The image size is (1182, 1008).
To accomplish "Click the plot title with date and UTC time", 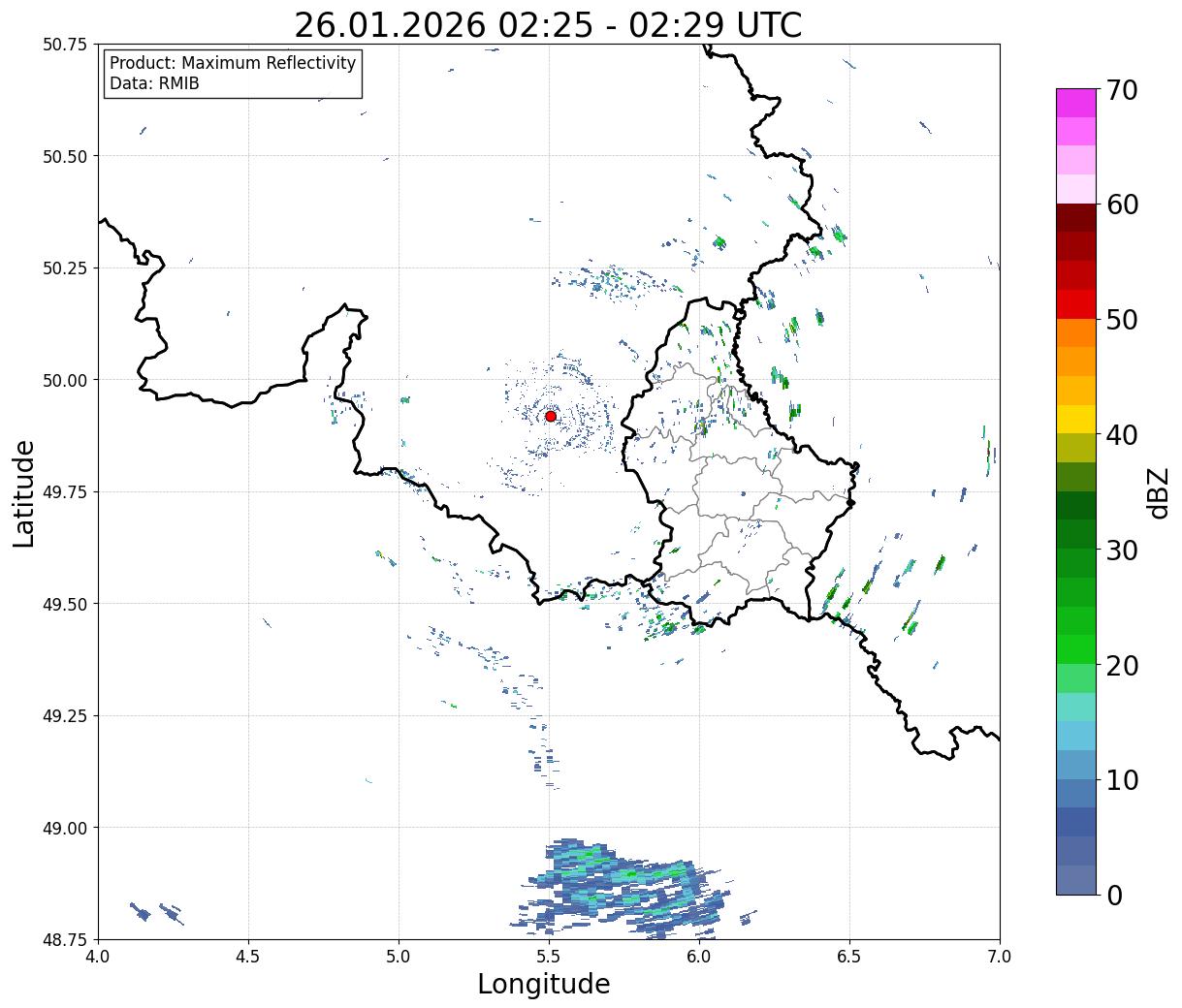I will (548, 24).
